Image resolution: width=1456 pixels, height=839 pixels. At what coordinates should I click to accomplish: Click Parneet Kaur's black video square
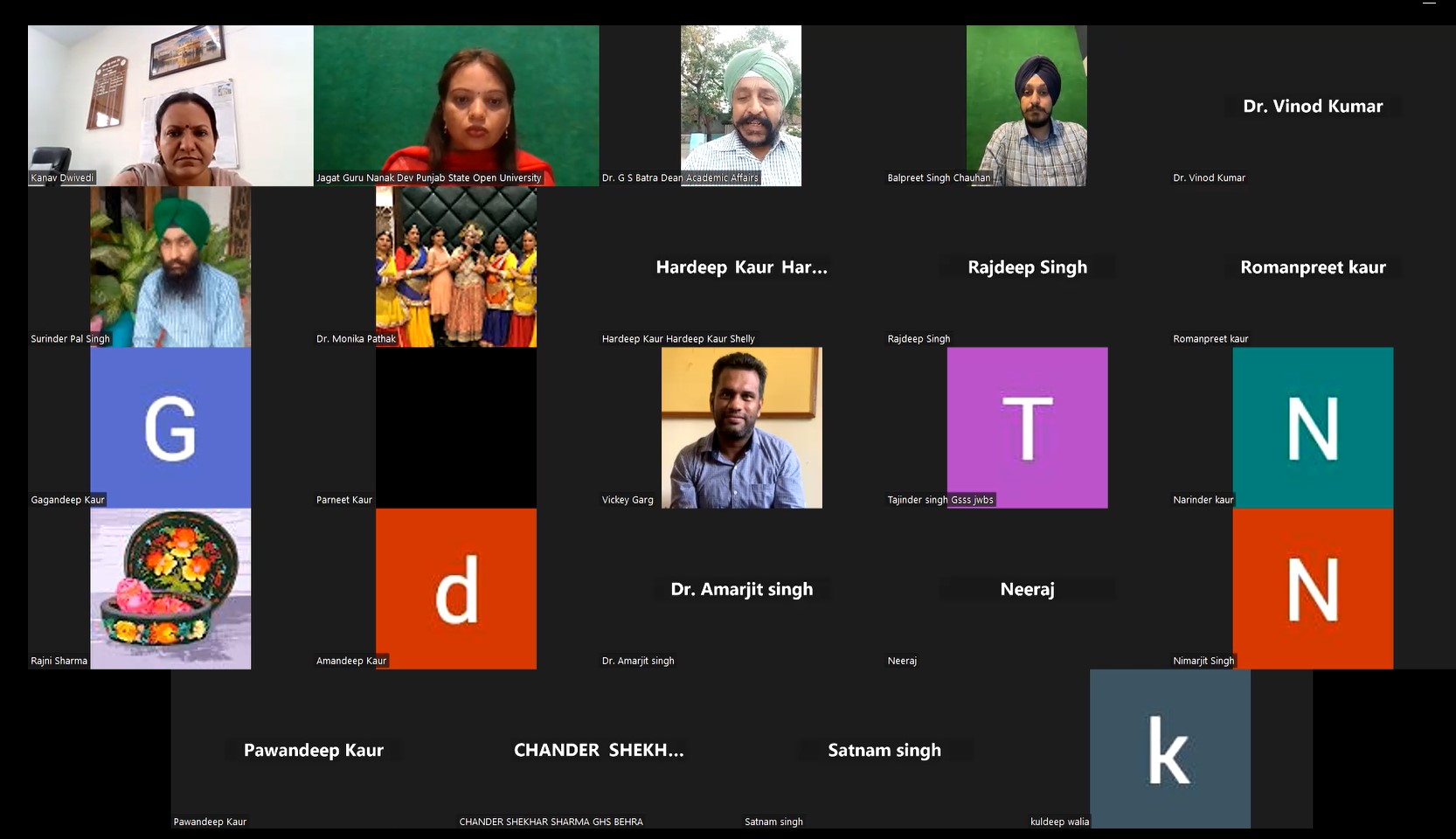[x=456, y=428]
